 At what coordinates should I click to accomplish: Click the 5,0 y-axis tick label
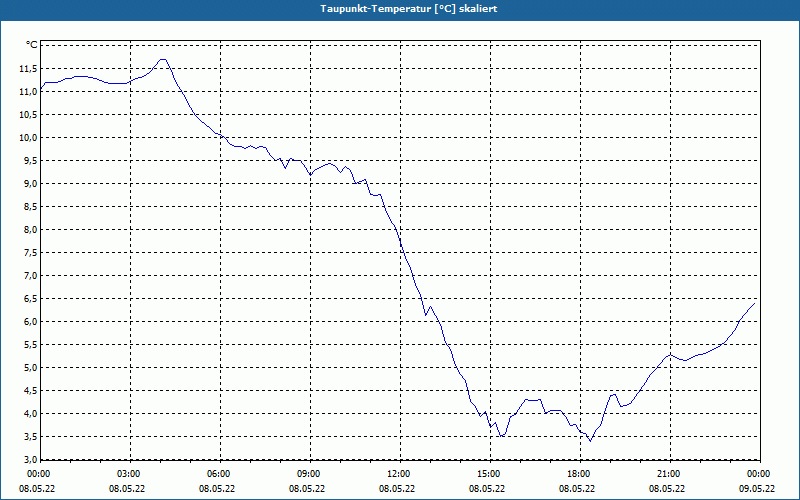click(x=30, y=368)
